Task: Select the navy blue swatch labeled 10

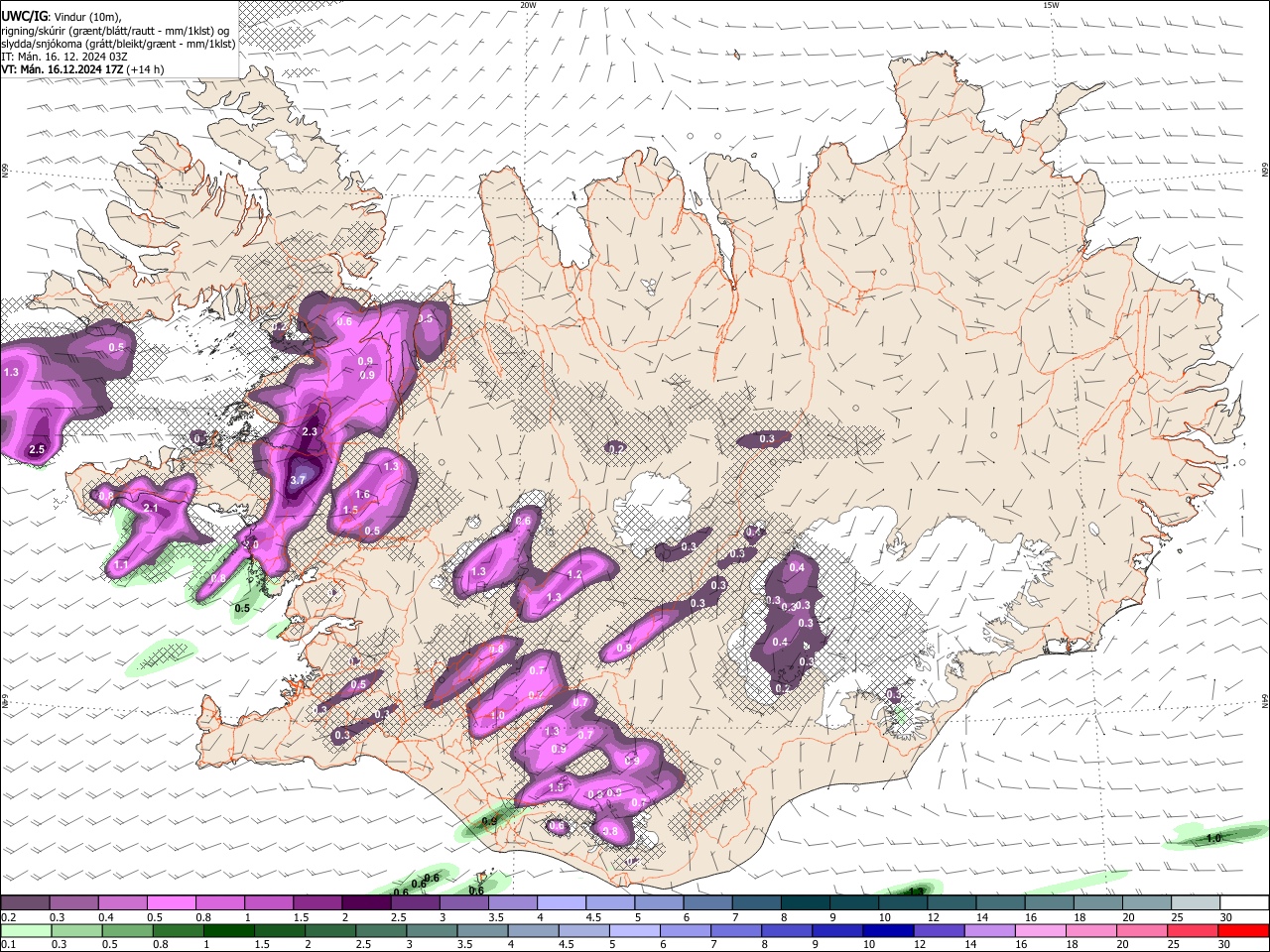Action: click(x=888, y=931)
